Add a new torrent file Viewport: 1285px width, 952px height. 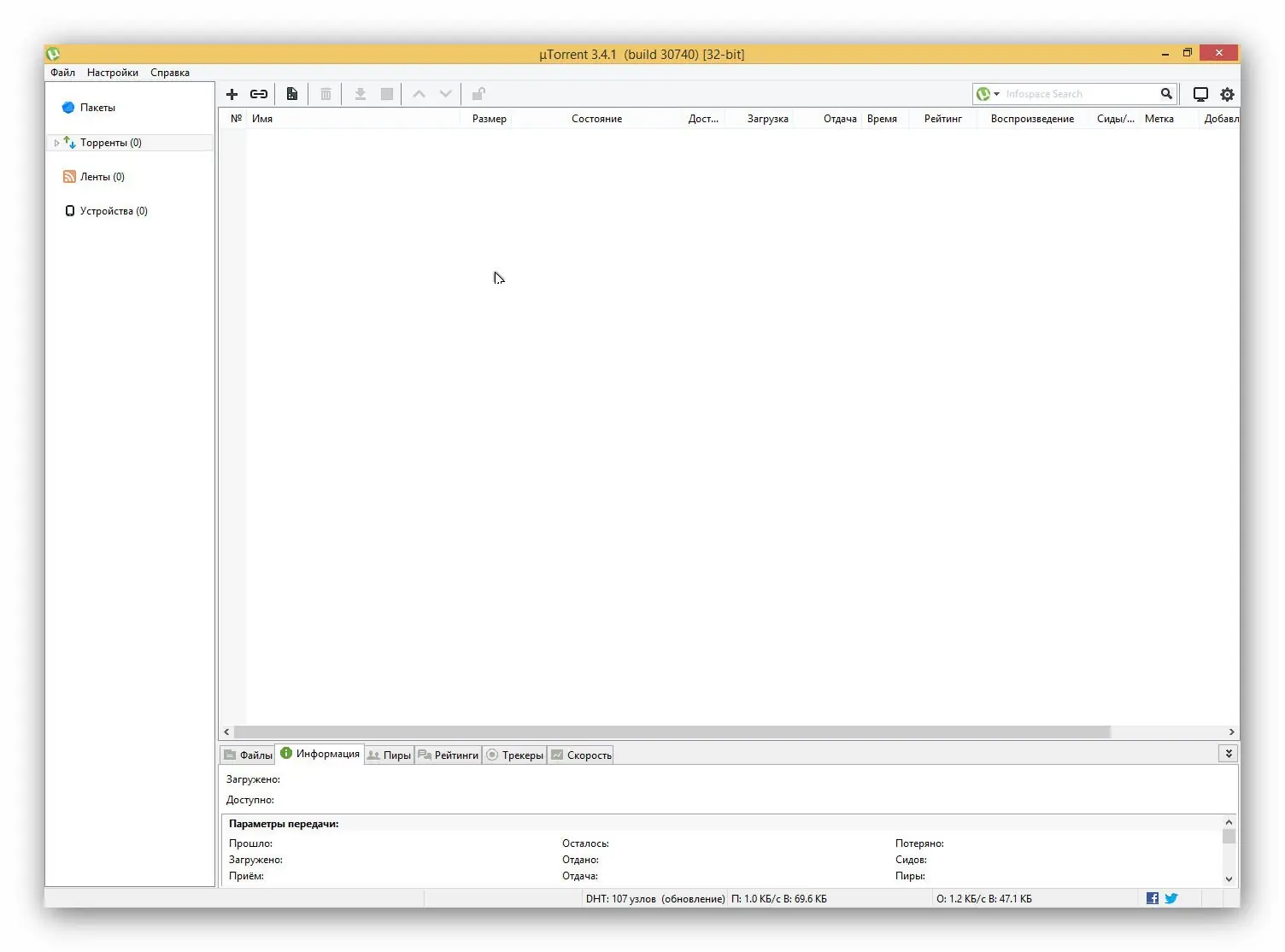pyautogui.click(x=232, y=94)
